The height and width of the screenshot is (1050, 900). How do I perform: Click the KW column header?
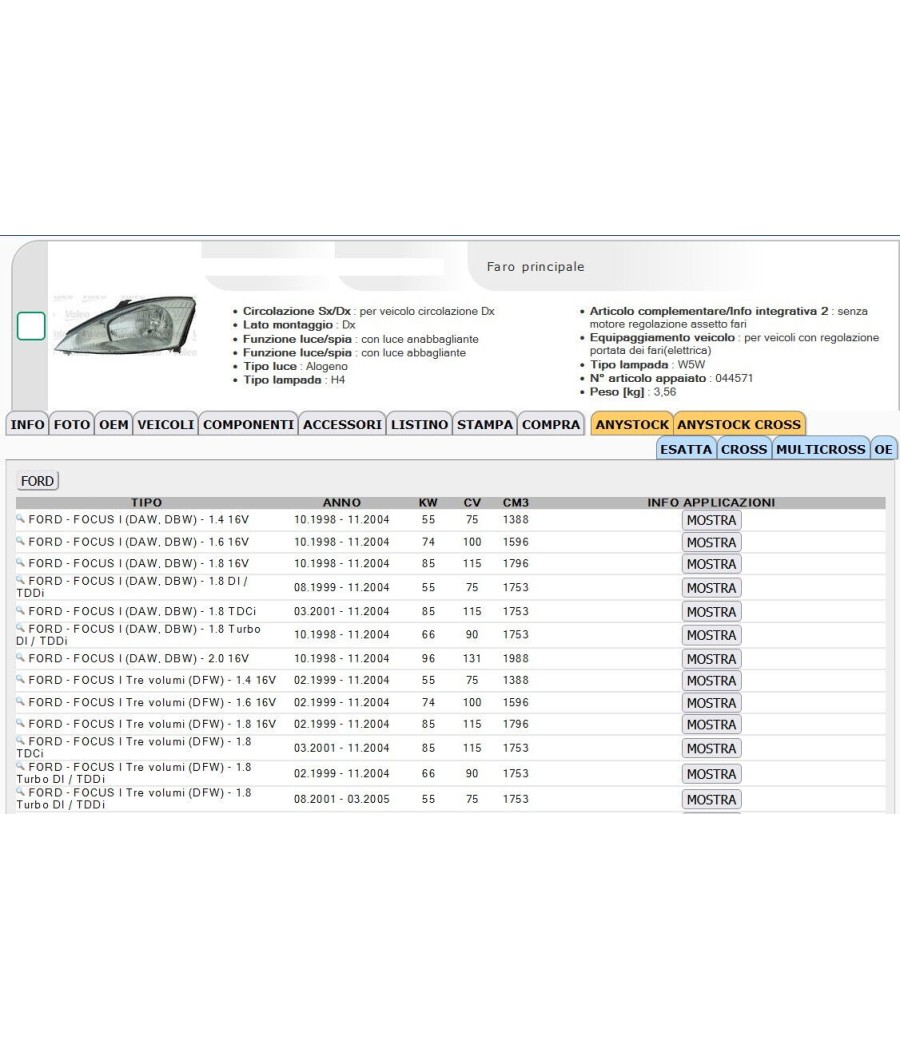[x=428, y=502]
